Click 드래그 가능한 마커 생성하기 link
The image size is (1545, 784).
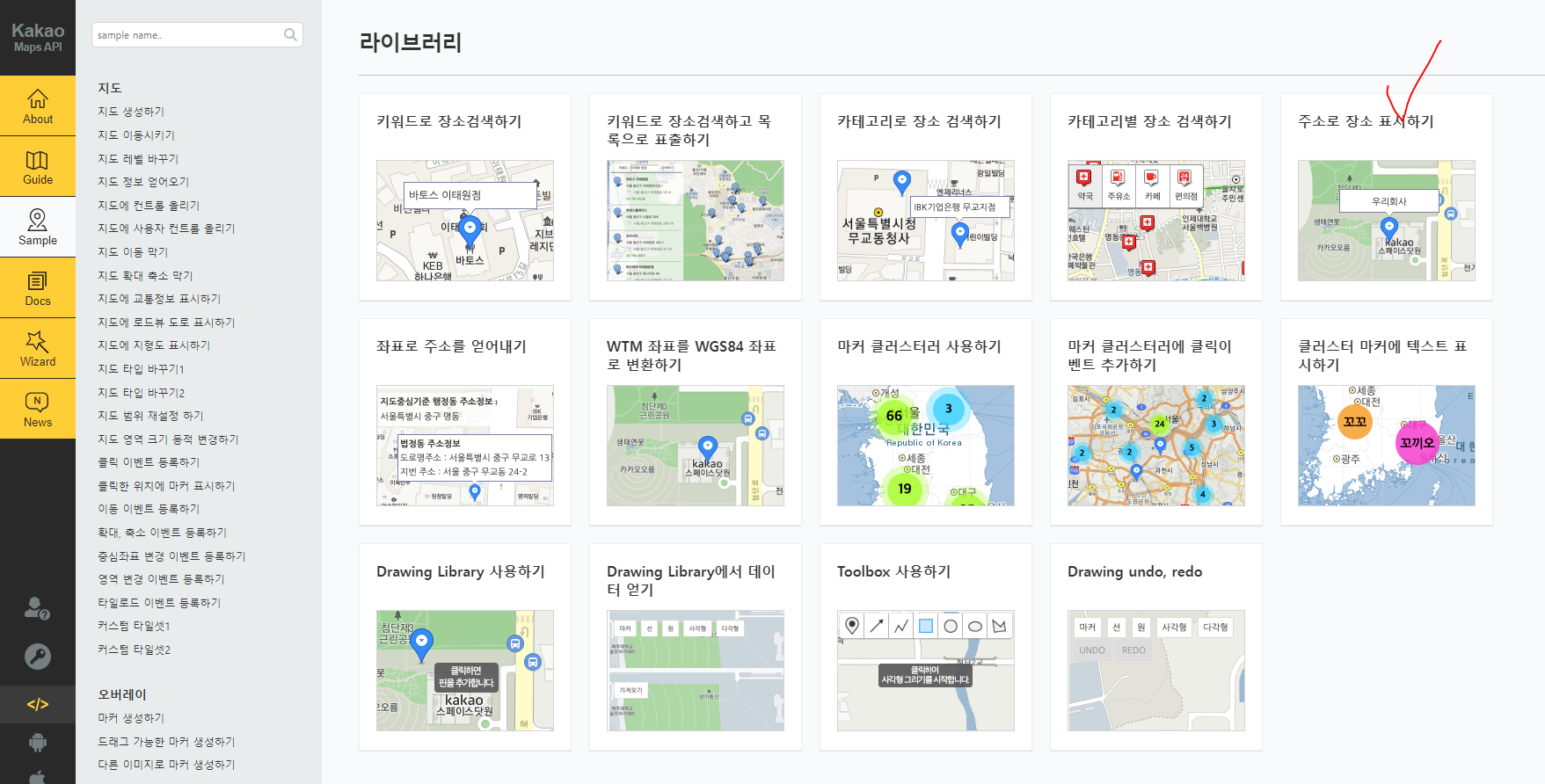[x=166, y=742]
